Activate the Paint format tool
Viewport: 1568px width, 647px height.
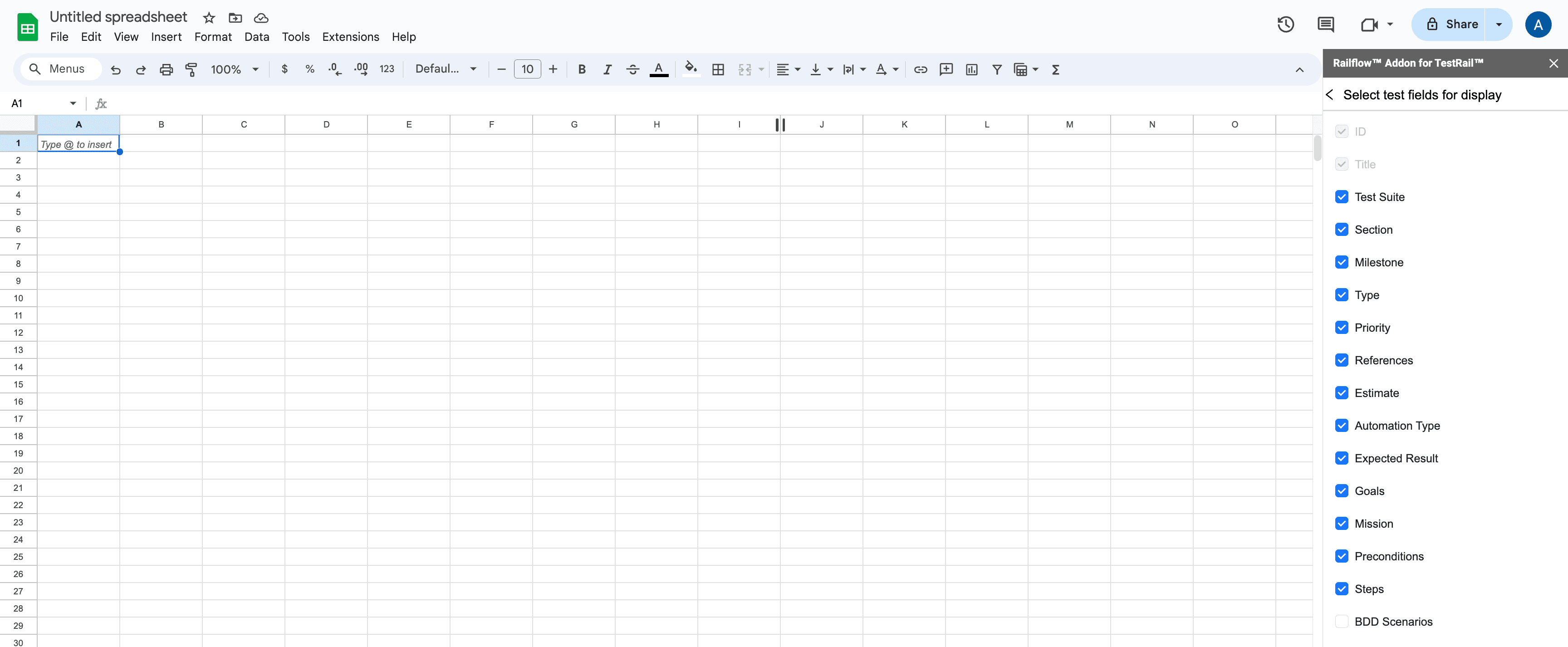pos(191,69)
